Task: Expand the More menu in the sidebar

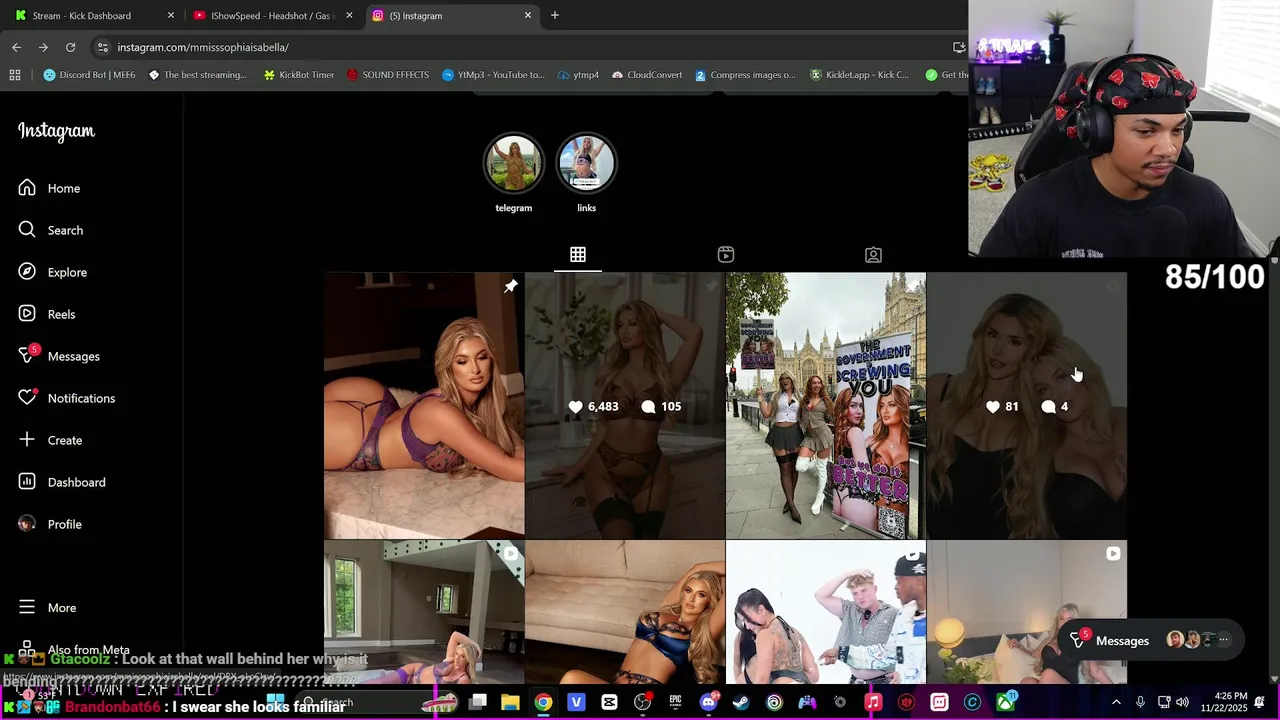Action: click(x=47, y=608)
